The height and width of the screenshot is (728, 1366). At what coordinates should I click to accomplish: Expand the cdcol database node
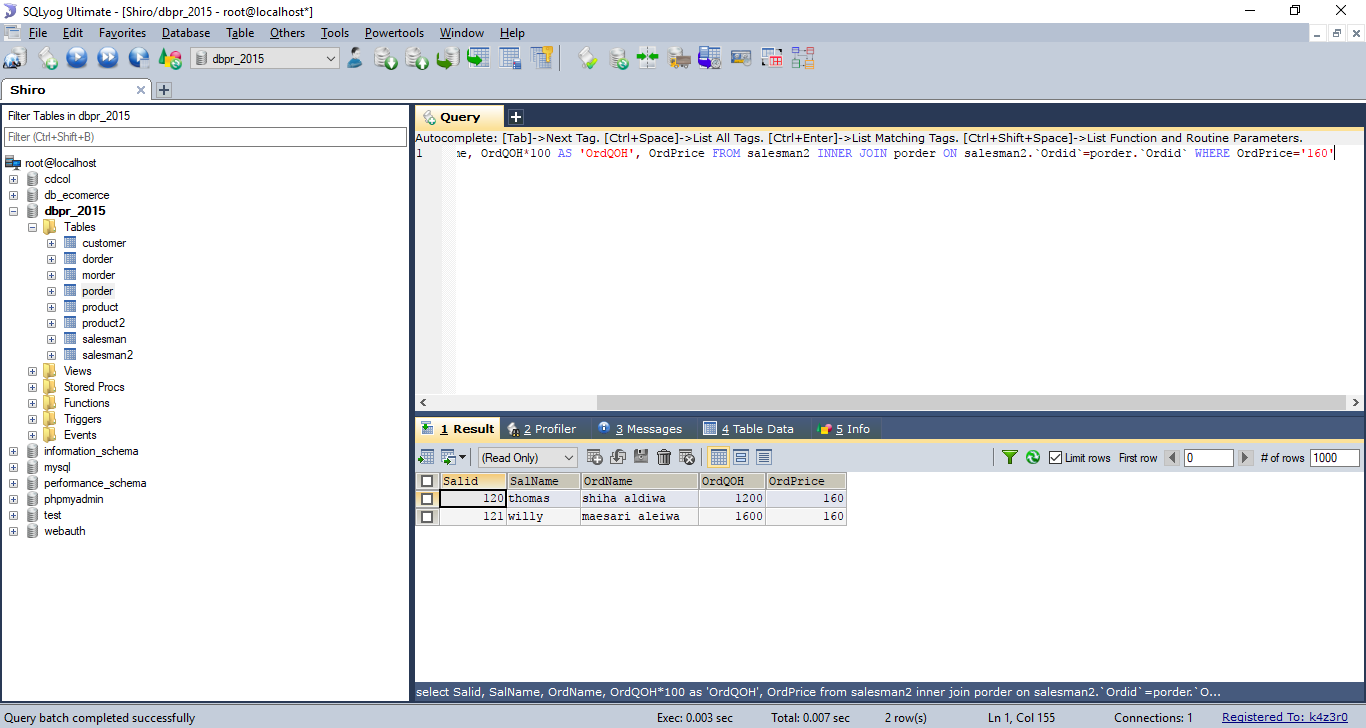(x=13, y=179)
